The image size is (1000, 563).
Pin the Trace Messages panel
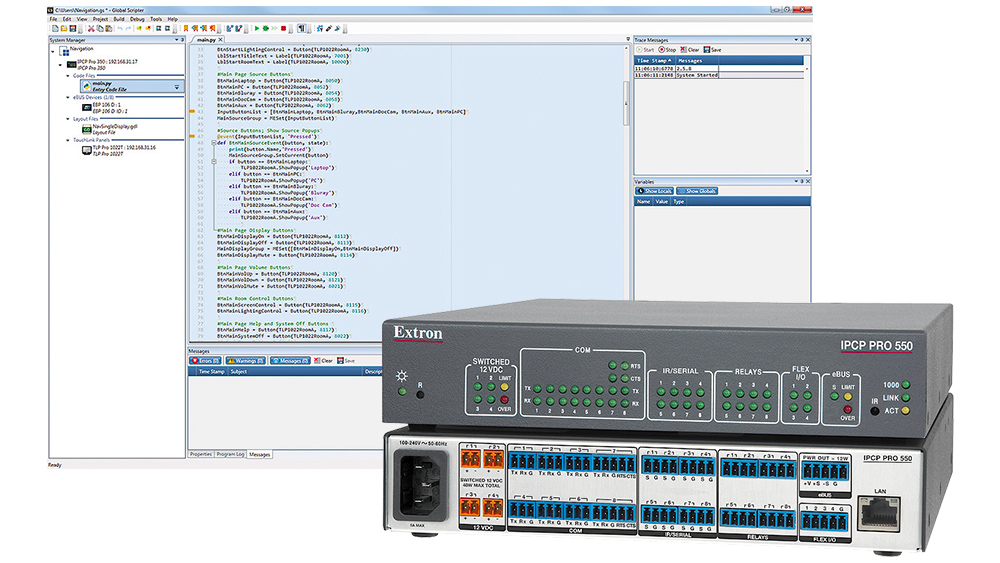tap(802, 40)
